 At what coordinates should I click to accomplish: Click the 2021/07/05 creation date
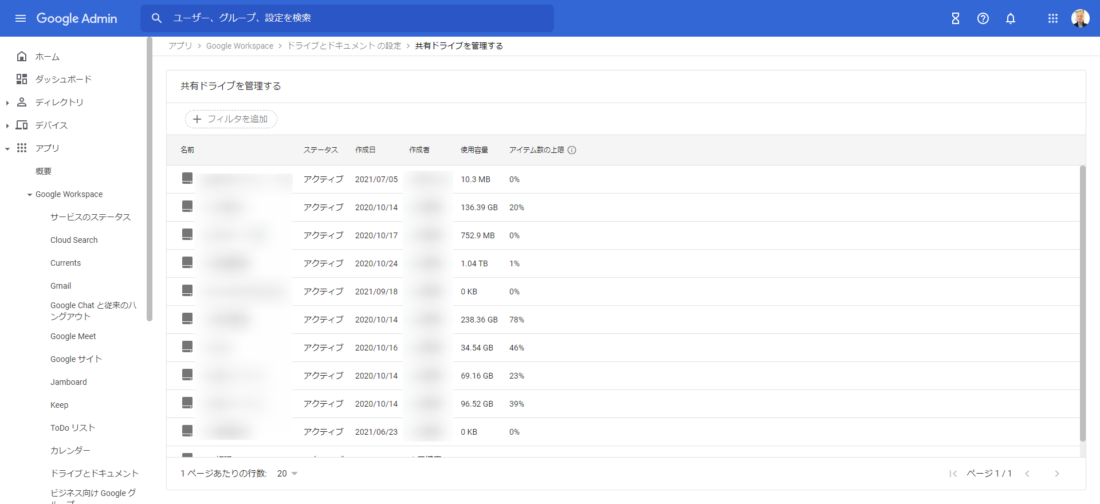pos(377,179)
